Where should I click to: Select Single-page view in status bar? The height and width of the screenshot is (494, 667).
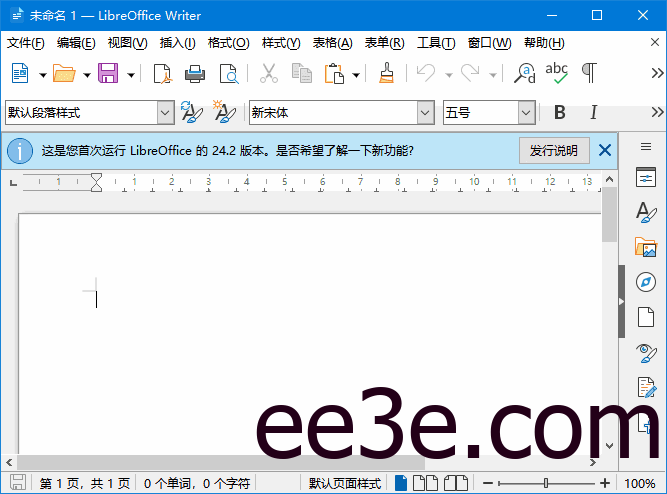(401, 483)
